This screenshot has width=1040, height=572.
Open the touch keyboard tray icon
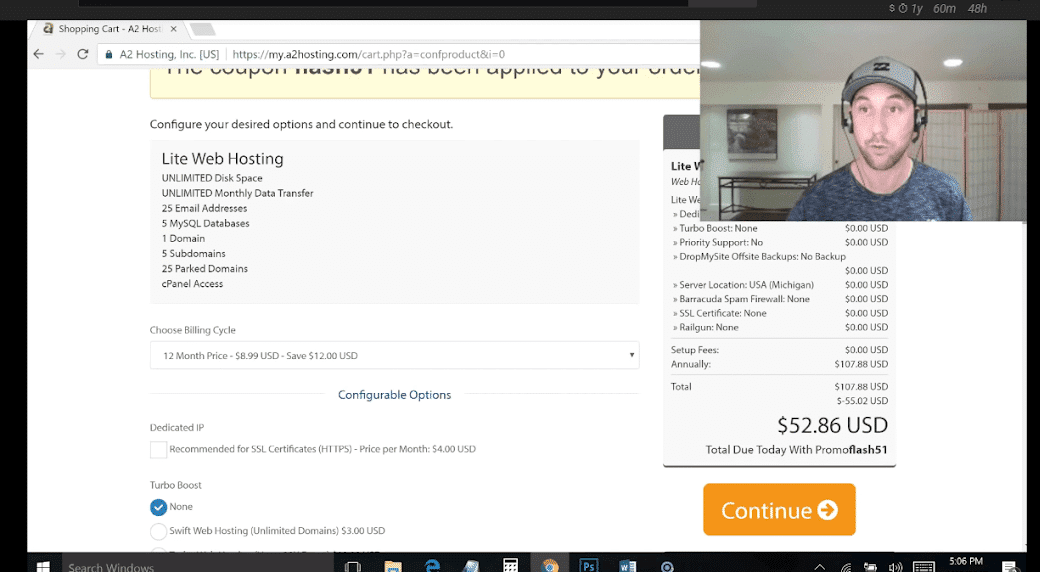(924, 566)
